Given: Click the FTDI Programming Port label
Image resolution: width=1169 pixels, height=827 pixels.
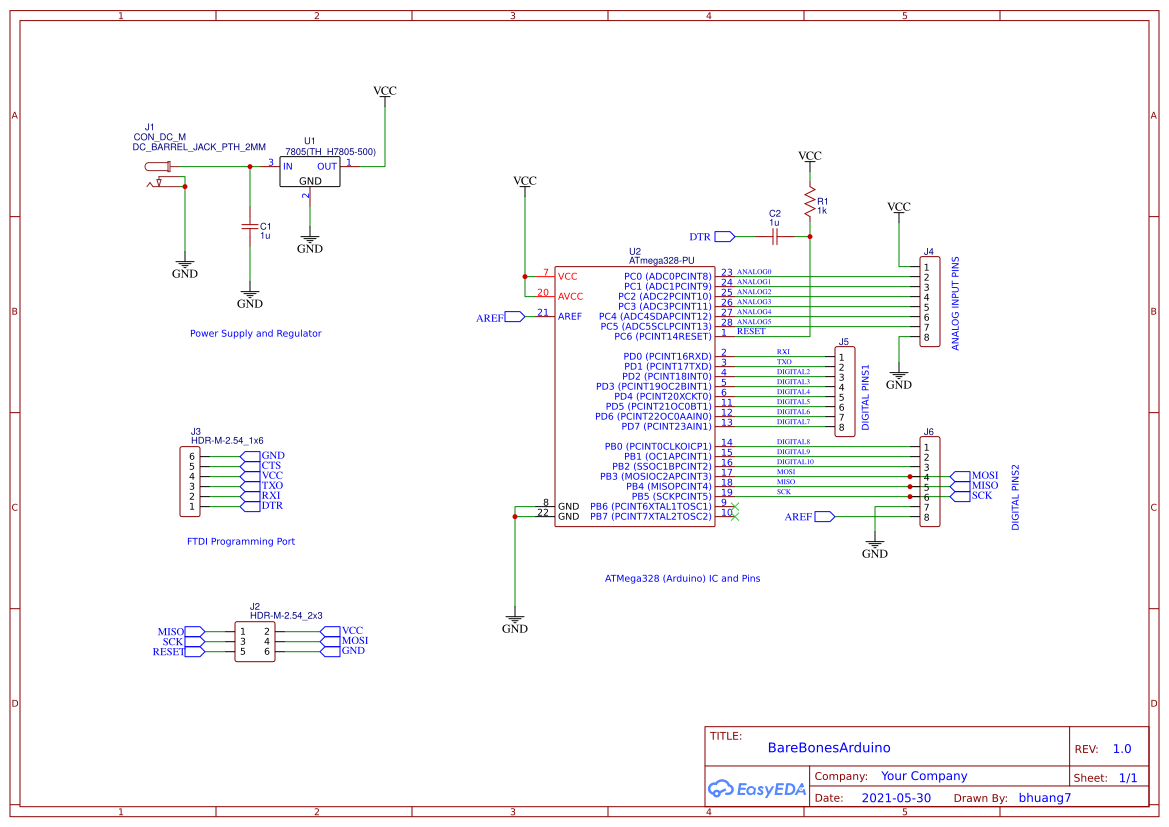Looking at the screenshot, I should pyautogui.click(x=240, y=541).
